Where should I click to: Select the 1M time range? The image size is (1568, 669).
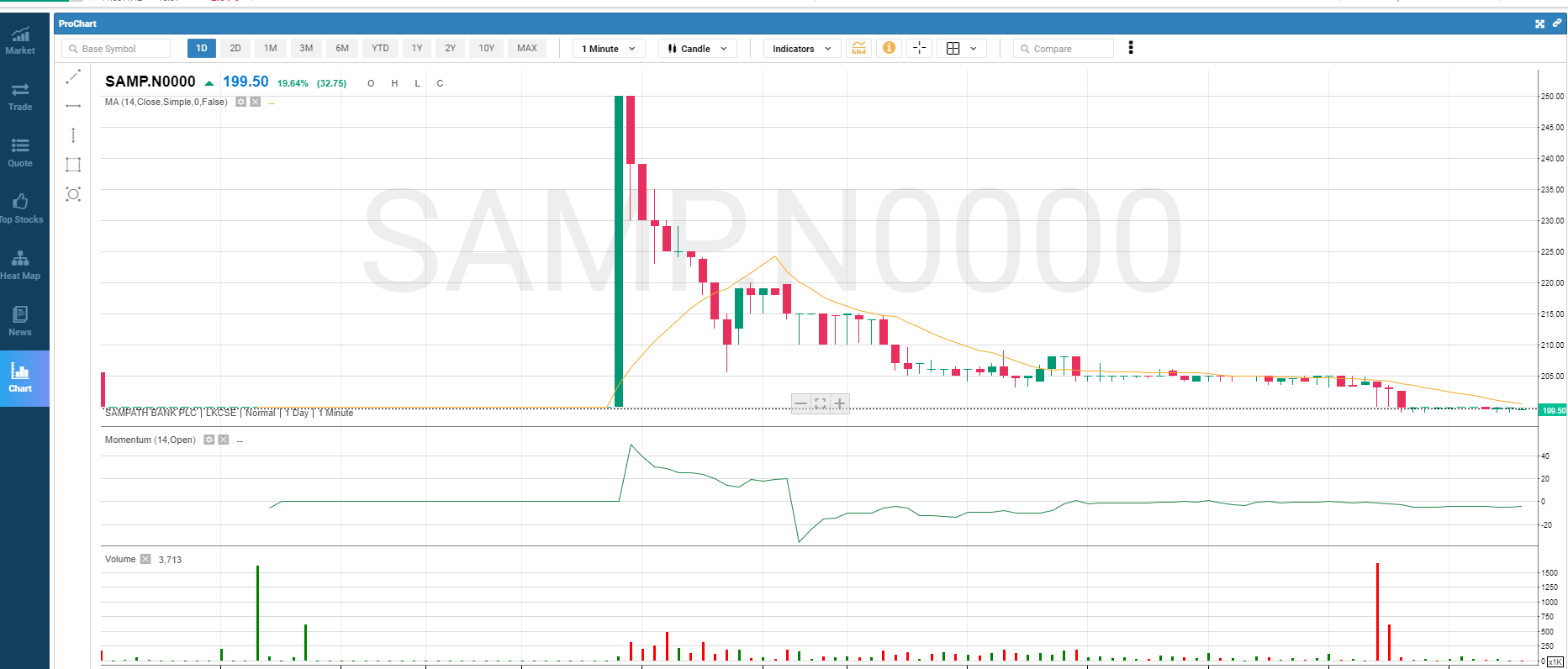[x=271, y=48]
